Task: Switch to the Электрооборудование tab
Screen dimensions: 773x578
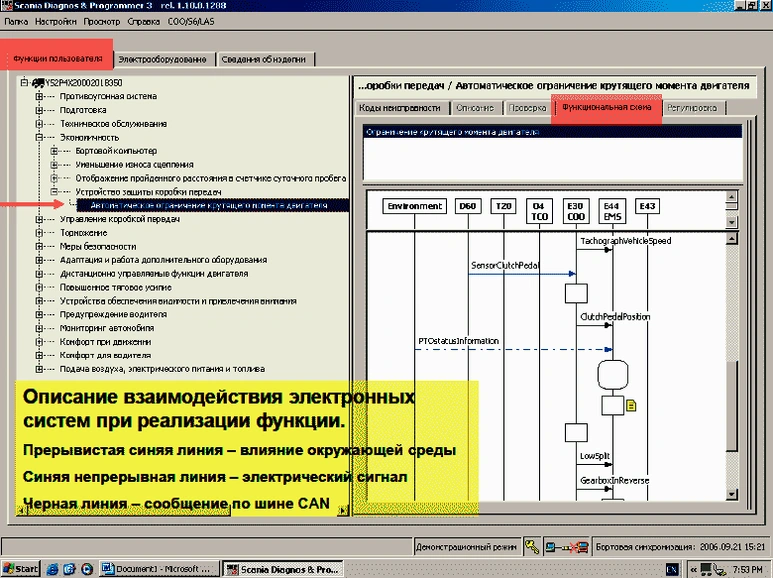Action: [x=164, y=60]
